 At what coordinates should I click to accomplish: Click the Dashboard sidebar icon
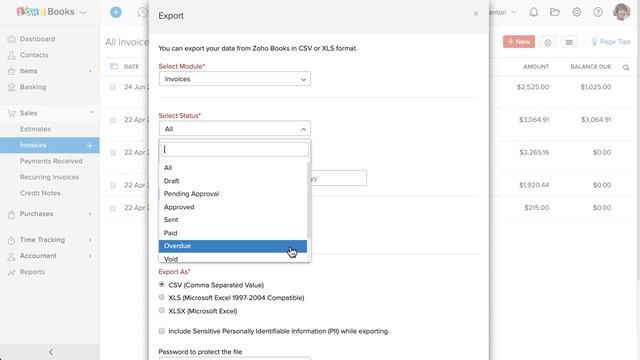[x=11, y=39]
